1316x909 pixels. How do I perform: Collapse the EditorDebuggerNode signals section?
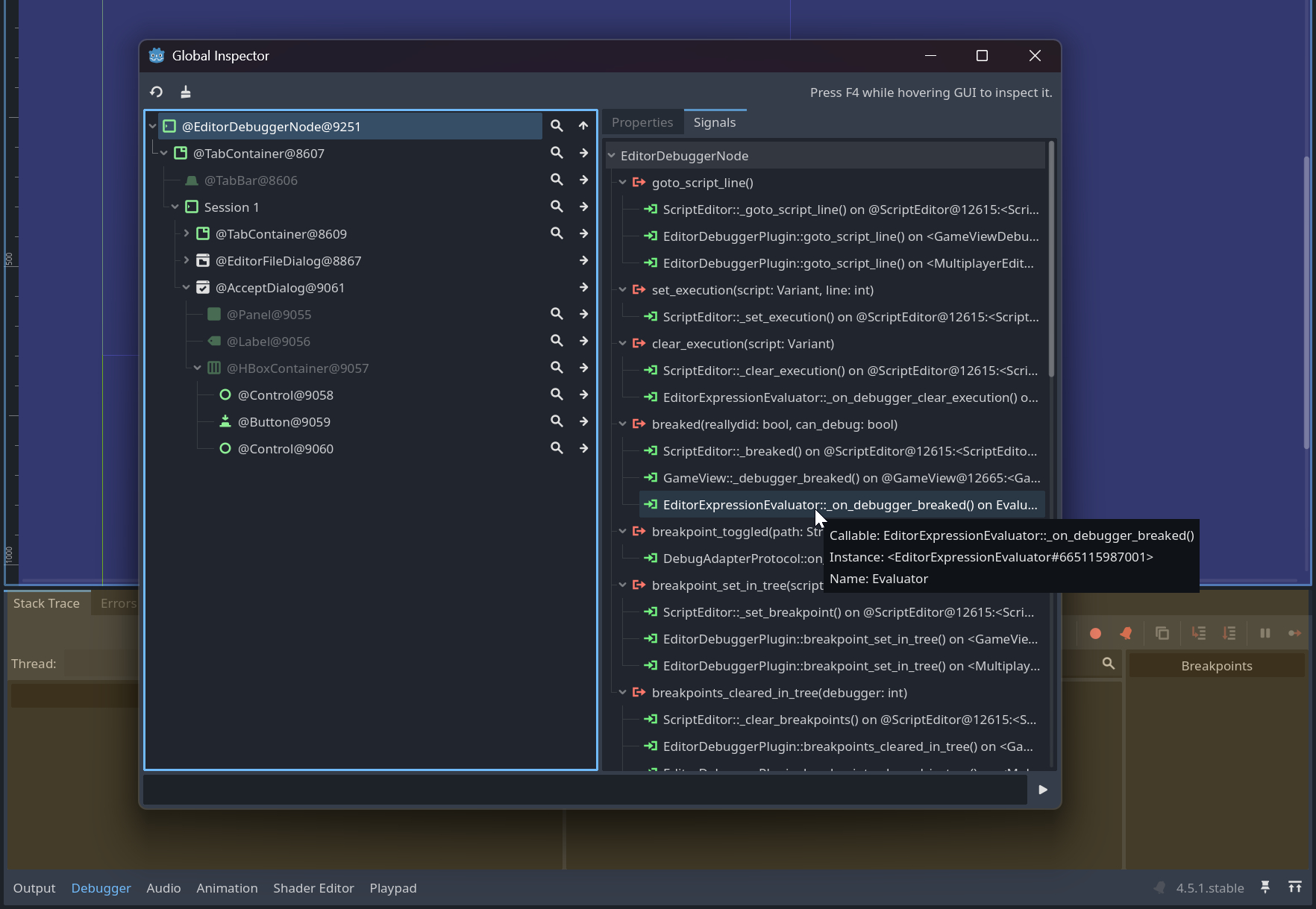click(612, 156)
